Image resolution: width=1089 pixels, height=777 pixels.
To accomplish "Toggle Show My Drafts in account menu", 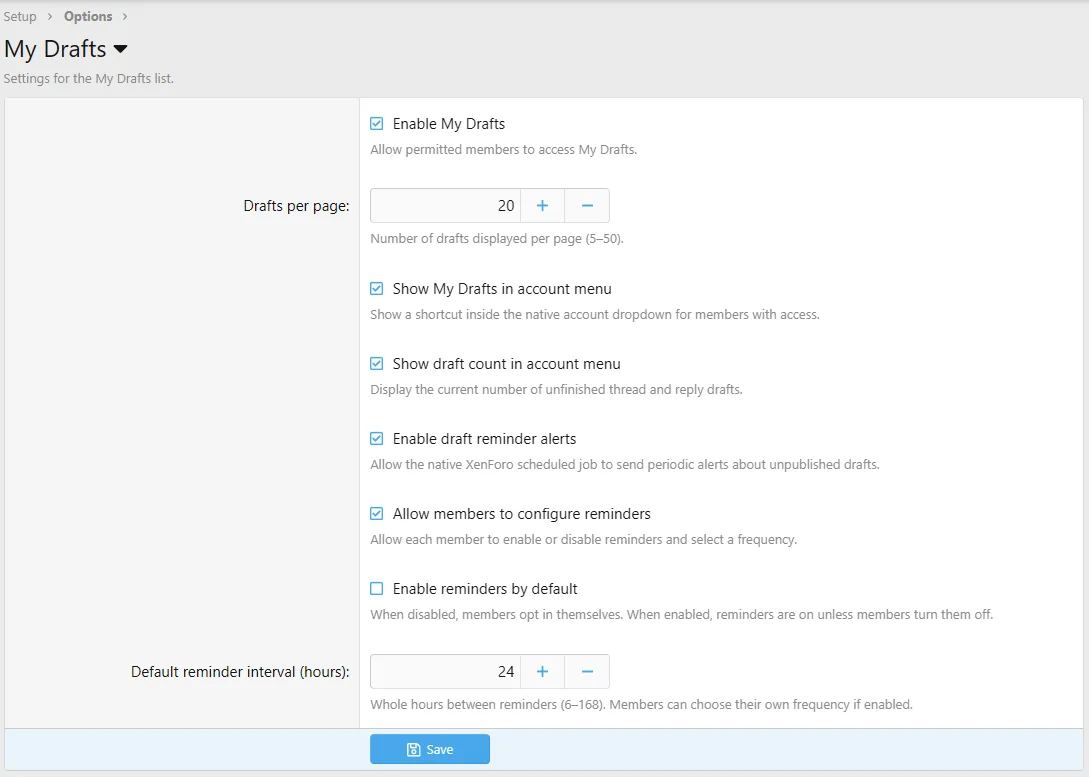I will point(376,289).
